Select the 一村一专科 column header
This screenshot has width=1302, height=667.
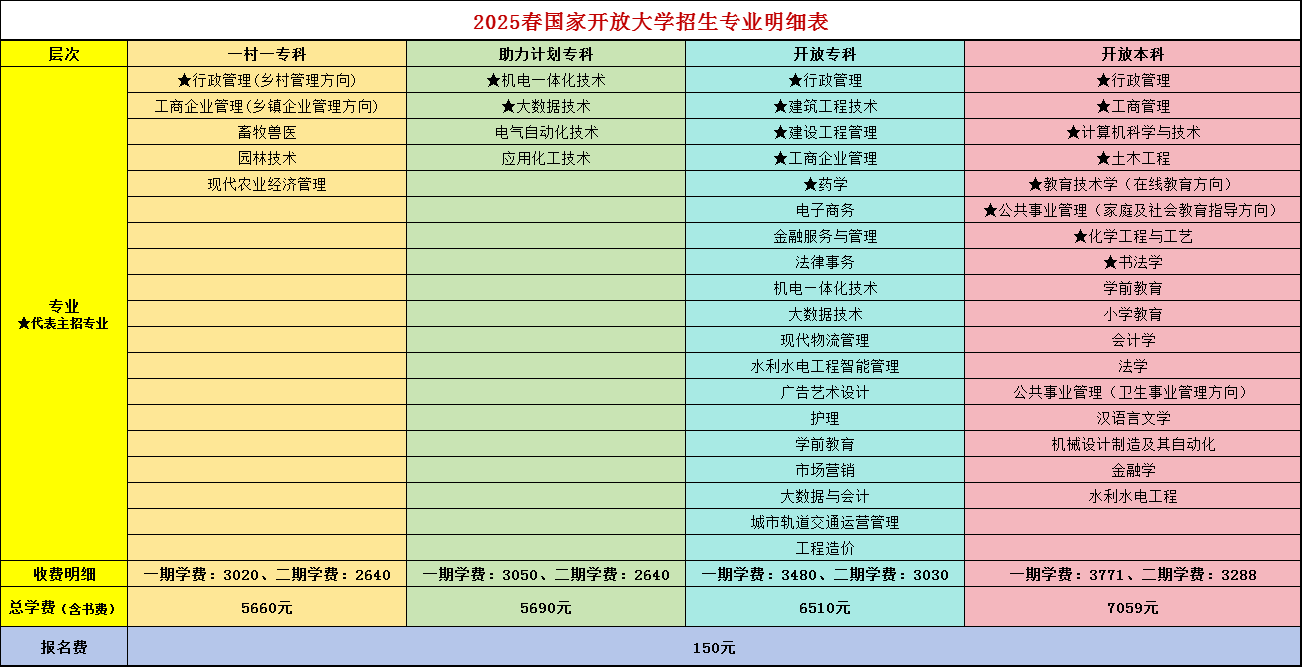267,54
